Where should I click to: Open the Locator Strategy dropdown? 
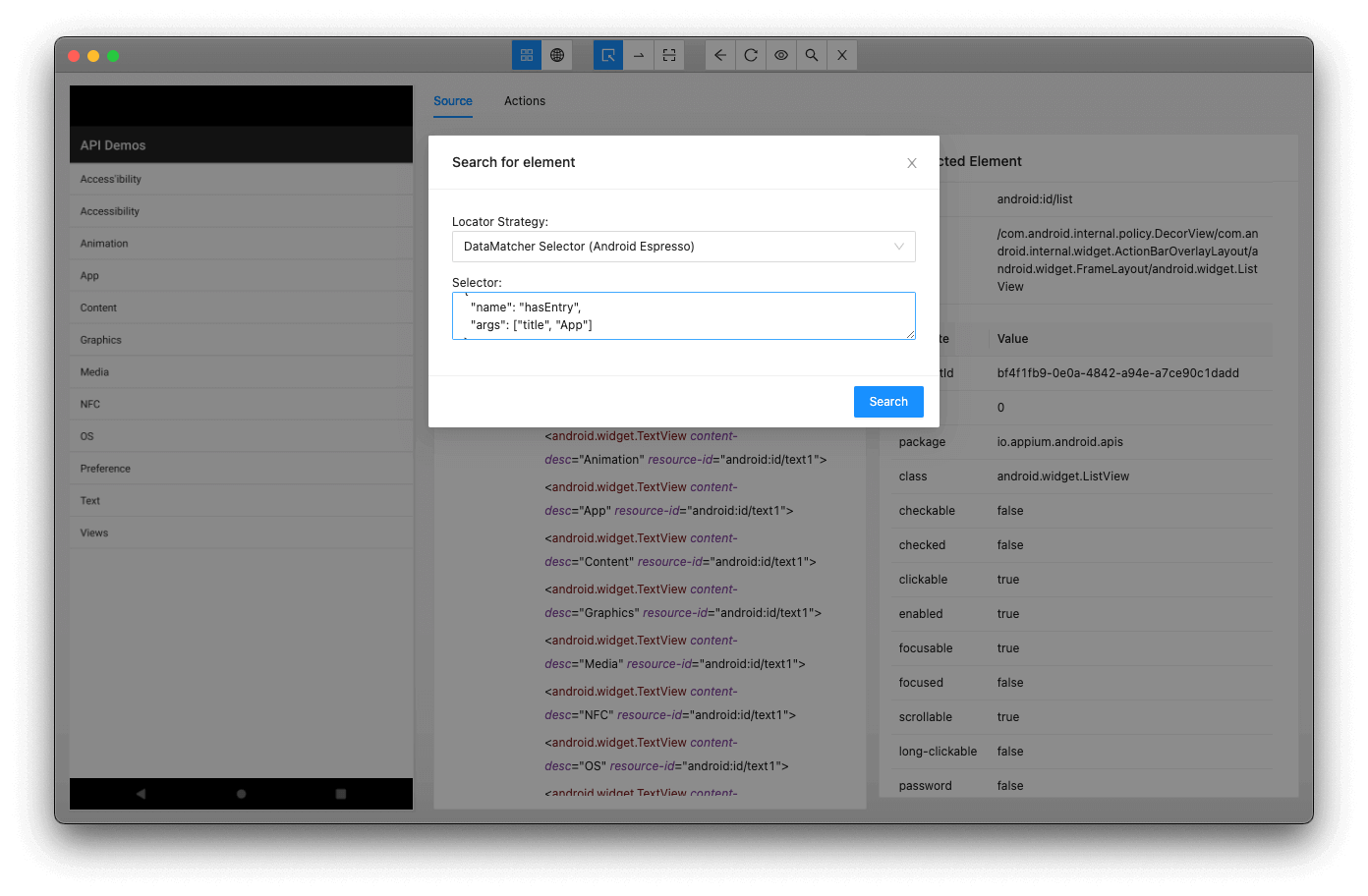point(683,247)
